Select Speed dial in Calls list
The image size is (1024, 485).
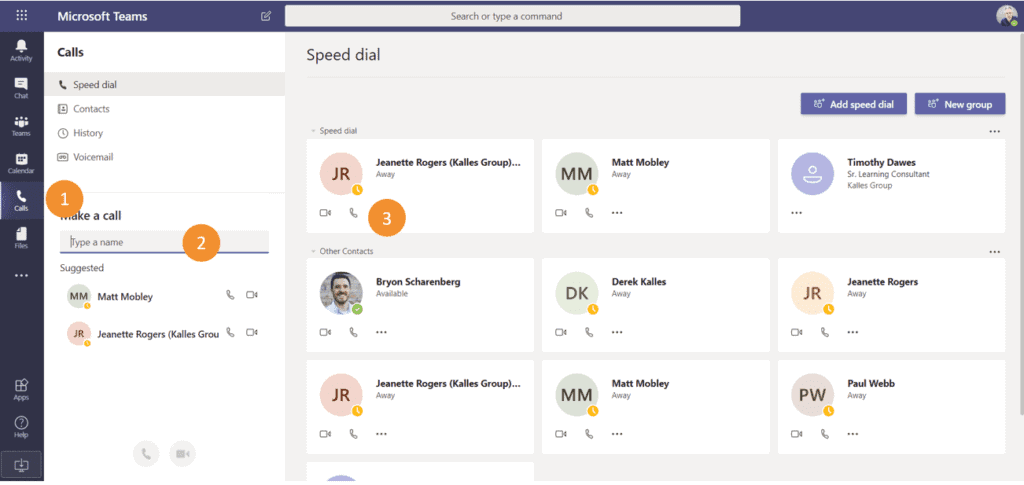pyautogui.click(x=165, y=85)
